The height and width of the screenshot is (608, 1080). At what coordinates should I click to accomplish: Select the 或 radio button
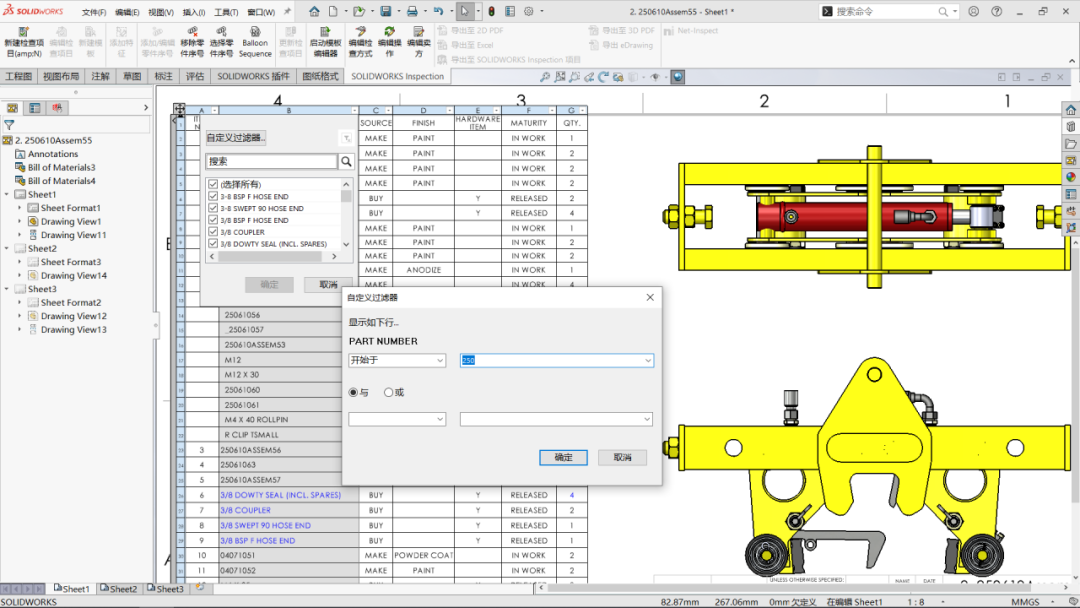coord(390,392)
